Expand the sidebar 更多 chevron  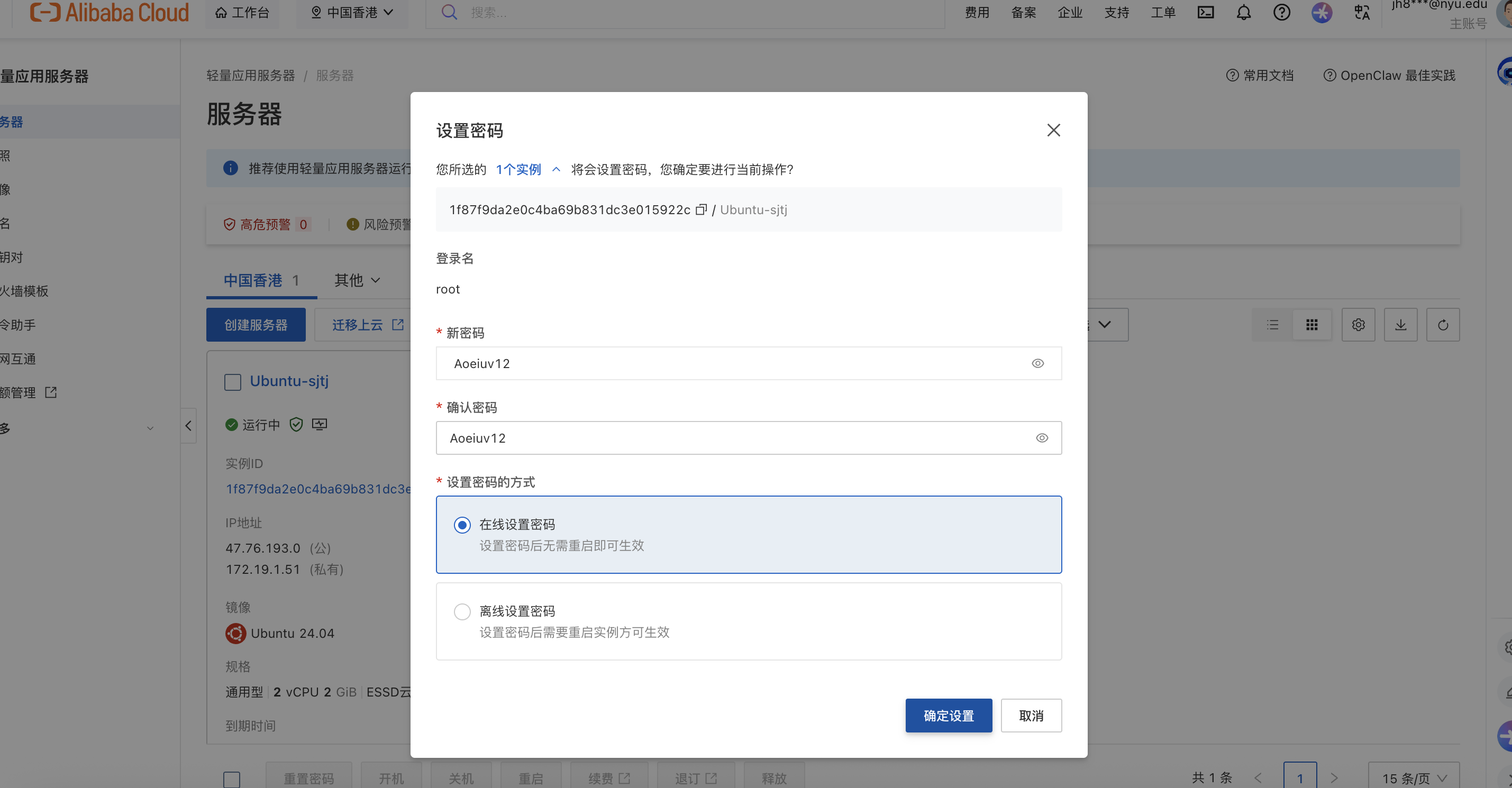[150, 428]
